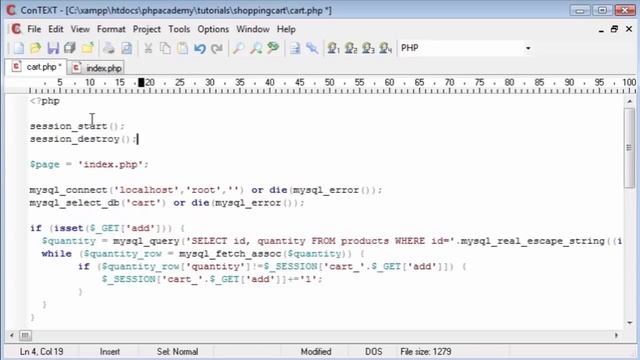This screenshot has height=360, width=640.
Task: Click the while ($quantity_row line
Action: click(x=202, y=254)
